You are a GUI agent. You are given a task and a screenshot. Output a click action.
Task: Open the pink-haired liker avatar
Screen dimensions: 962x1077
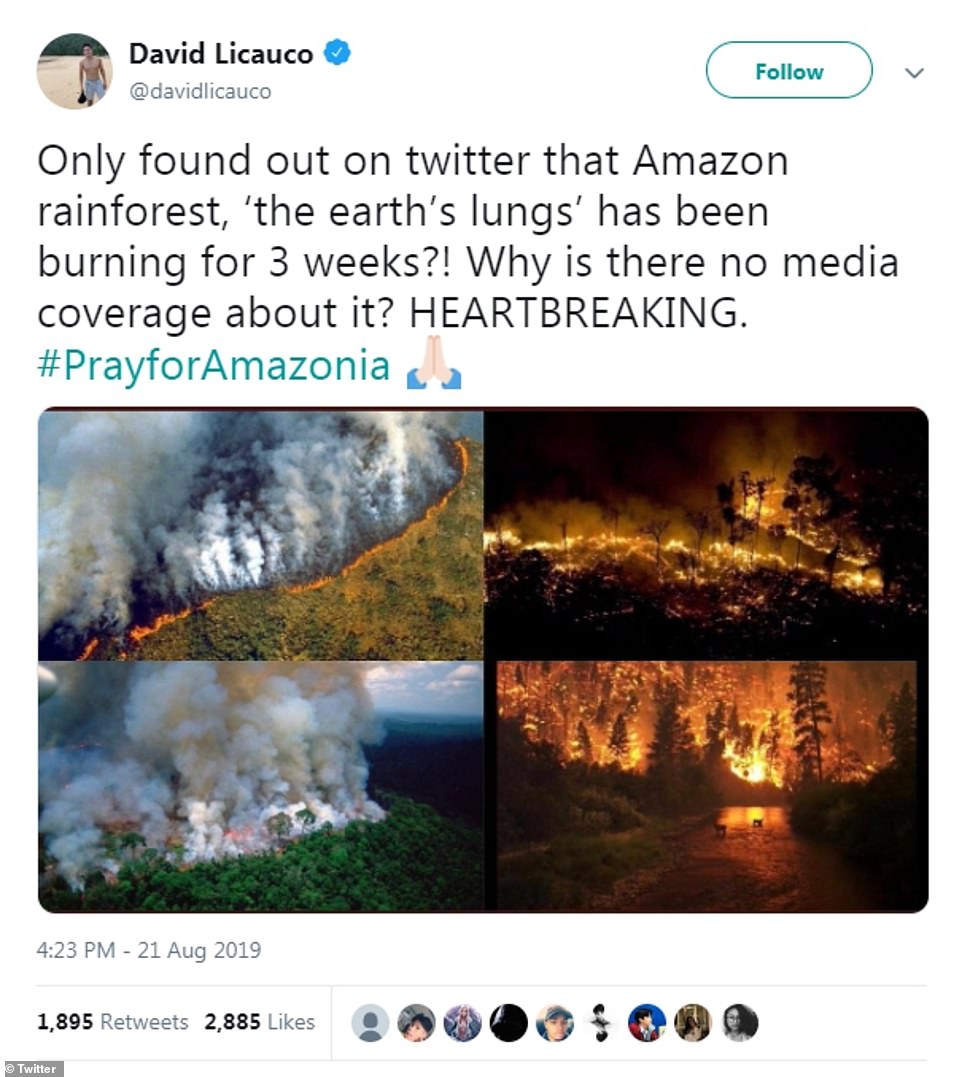pyautogui.click(x=462, y=1023)
